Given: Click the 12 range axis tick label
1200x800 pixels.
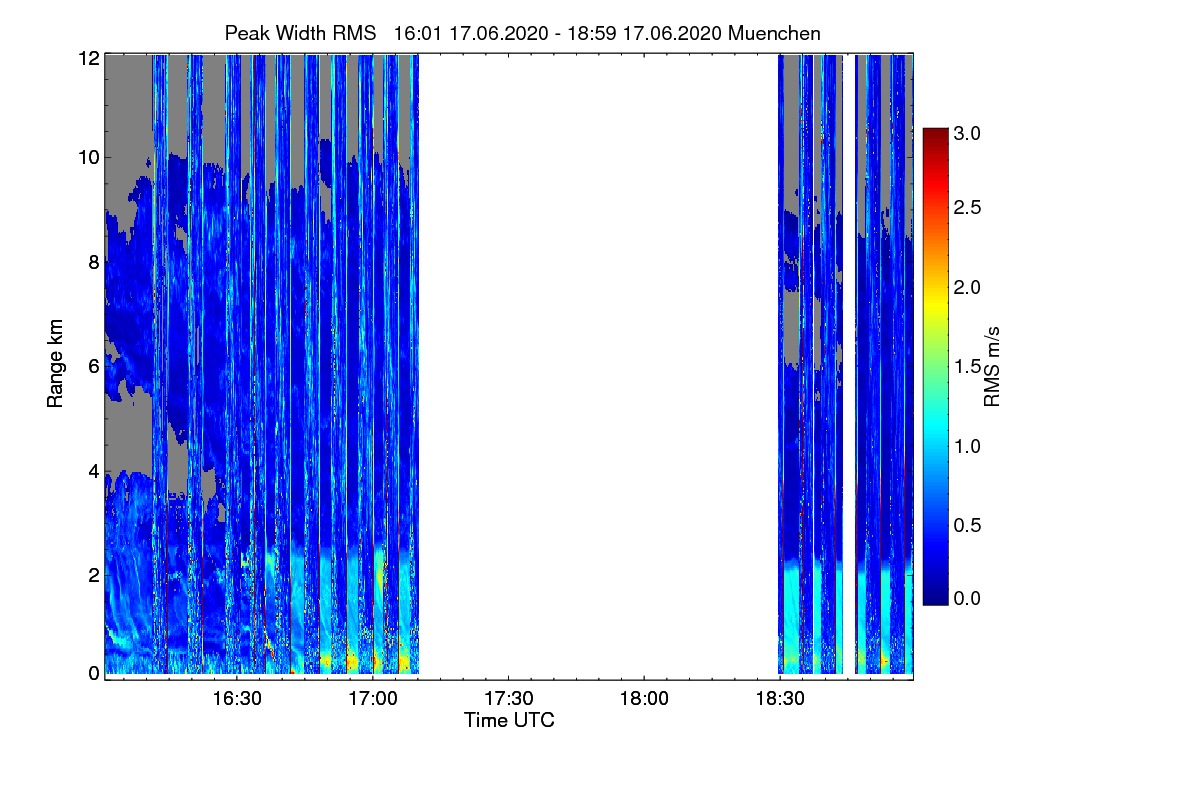Looking at the screenshot, I should pyautogui.click(x=88, y=58).
